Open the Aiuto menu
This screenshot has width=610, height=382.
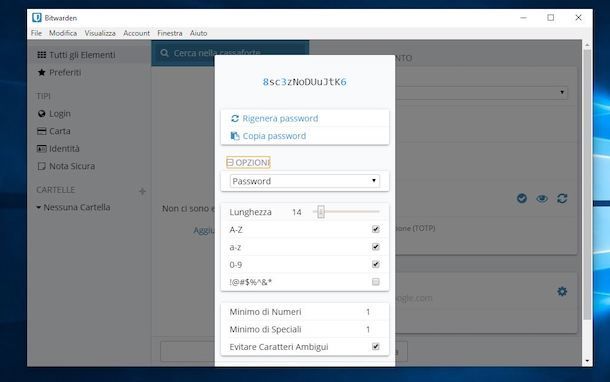[x=198, y=33]
